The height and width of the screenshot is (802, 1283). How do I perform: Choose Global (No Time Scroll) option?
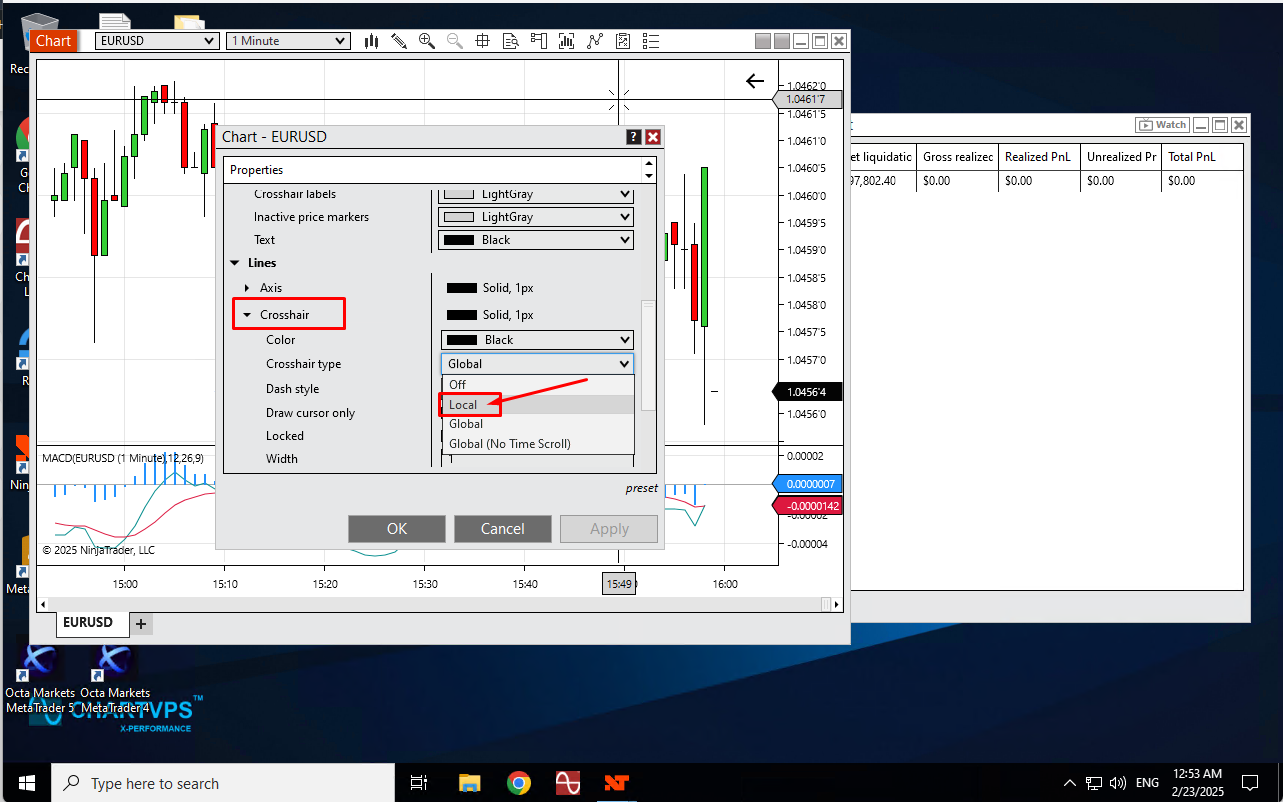[509, 444]
